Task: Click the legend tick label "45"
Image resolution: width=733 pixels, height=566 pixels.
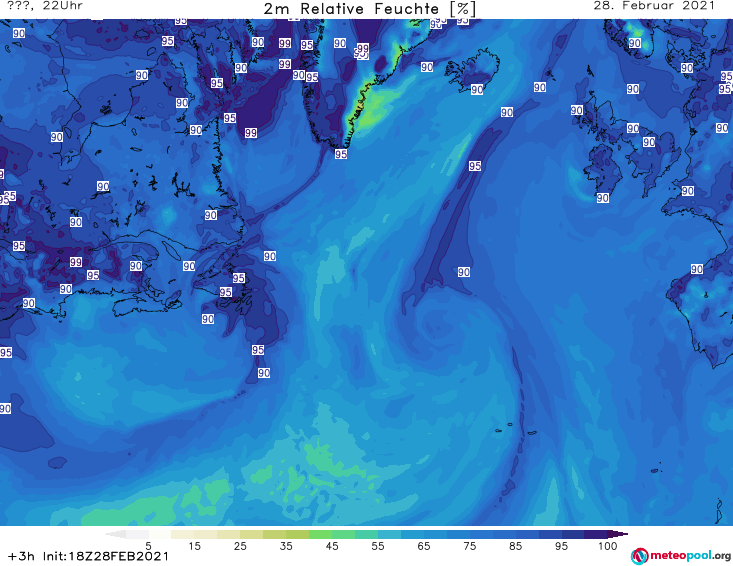Action: click(332, 546)
